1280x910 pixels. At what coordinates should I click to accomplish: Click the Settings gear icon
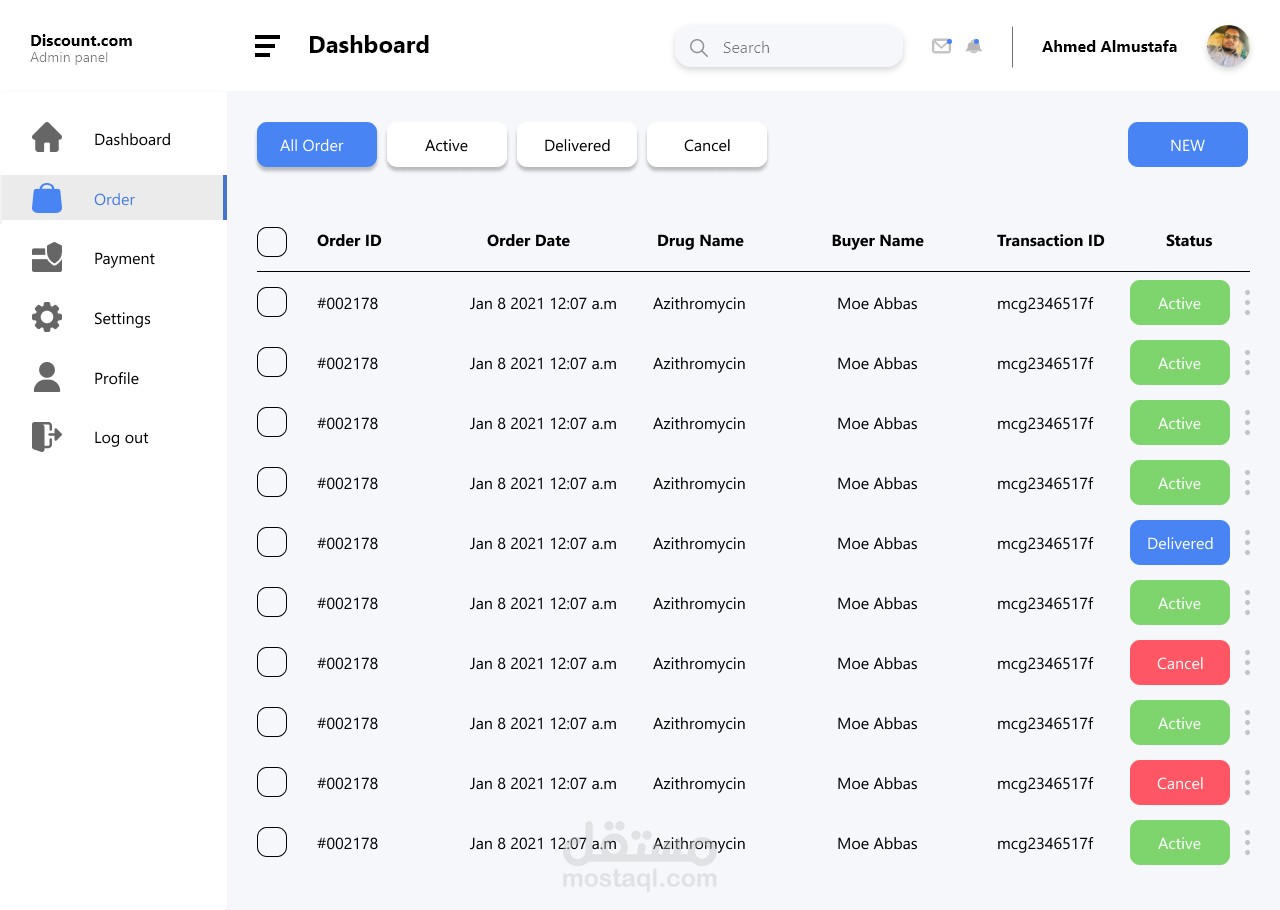[47, 318]
